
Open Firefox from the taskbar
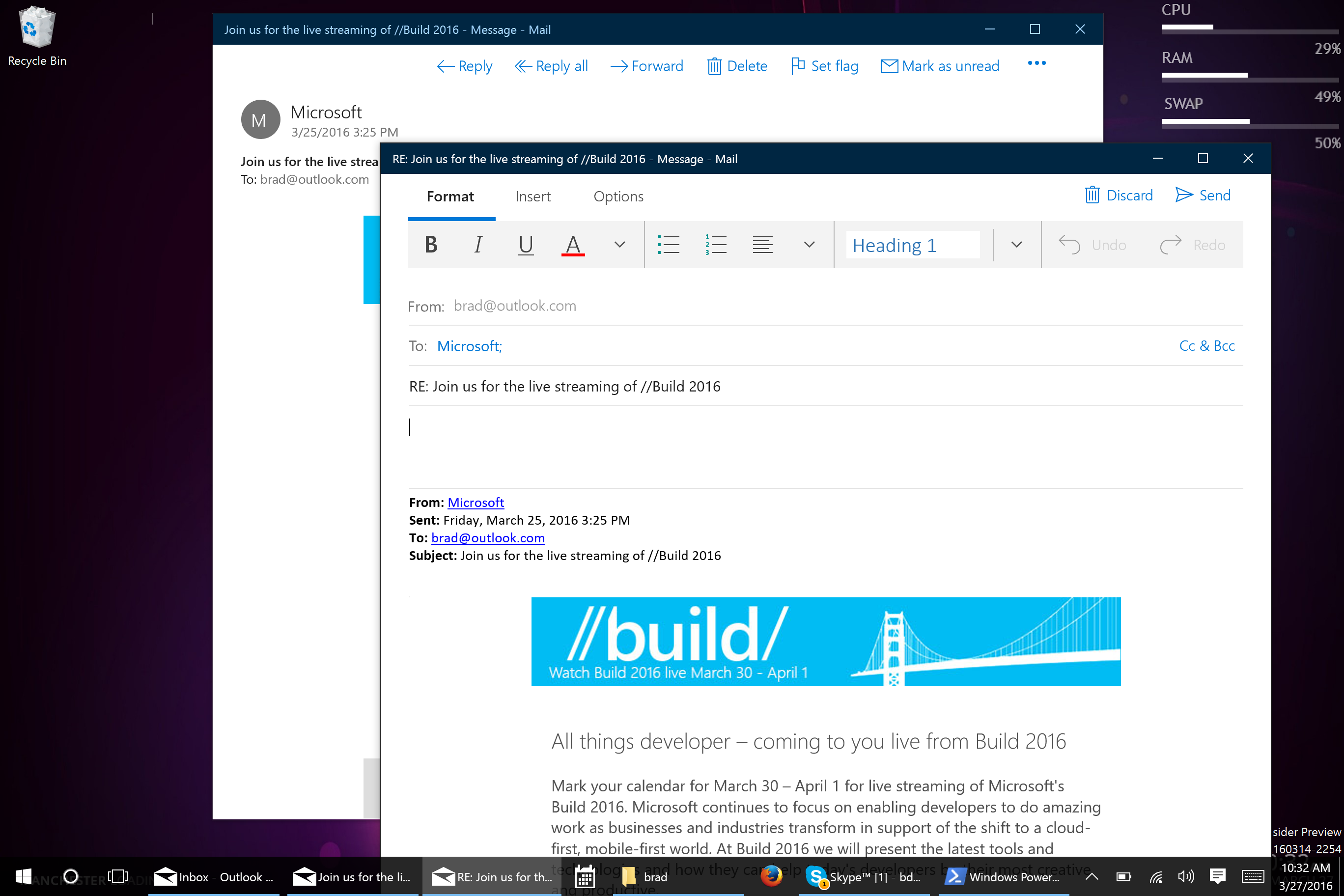tap(771, 876)
